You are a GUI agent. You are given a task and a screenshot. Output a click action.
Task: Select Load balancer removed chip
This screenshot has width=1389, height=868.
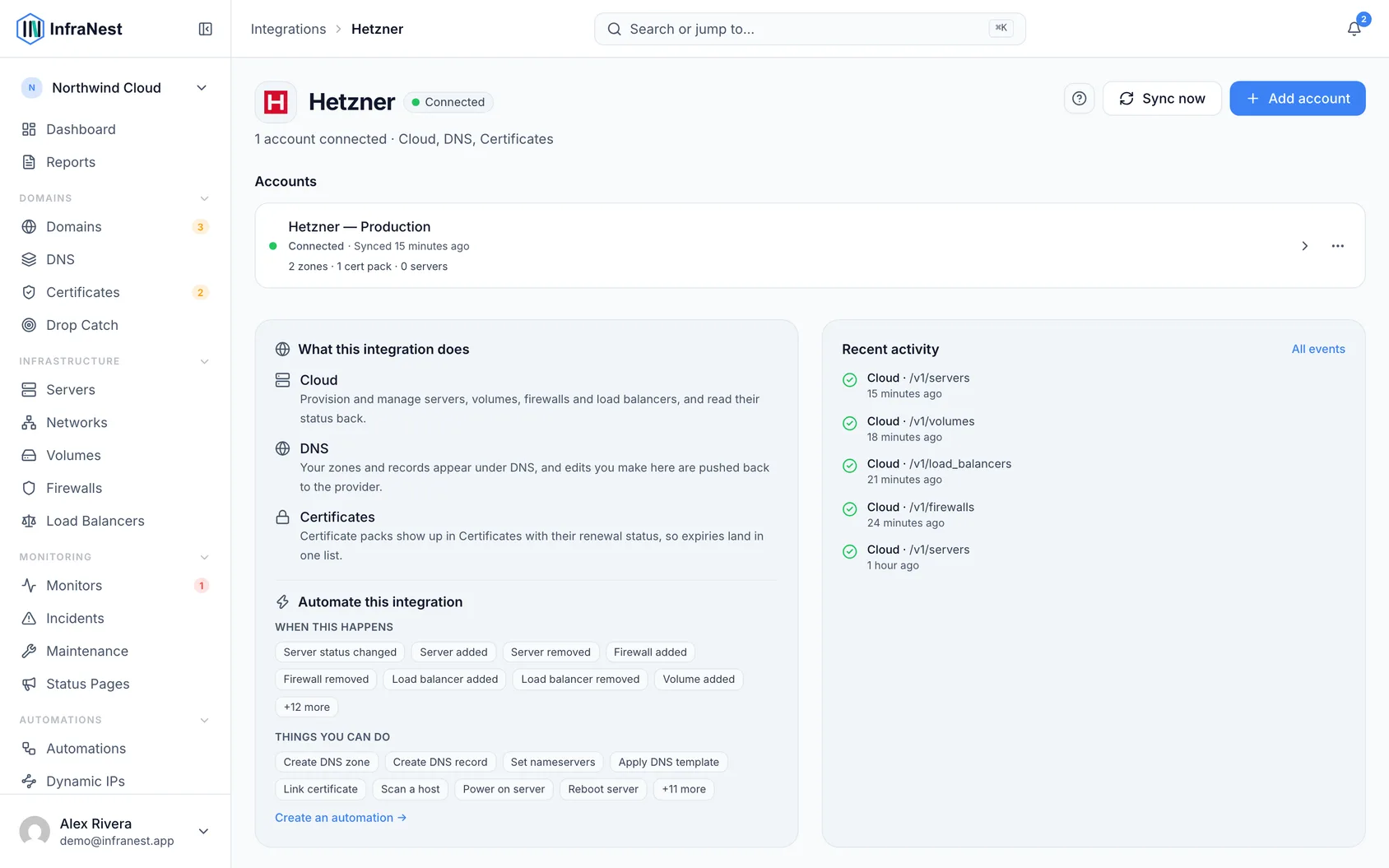pos(580,680)
